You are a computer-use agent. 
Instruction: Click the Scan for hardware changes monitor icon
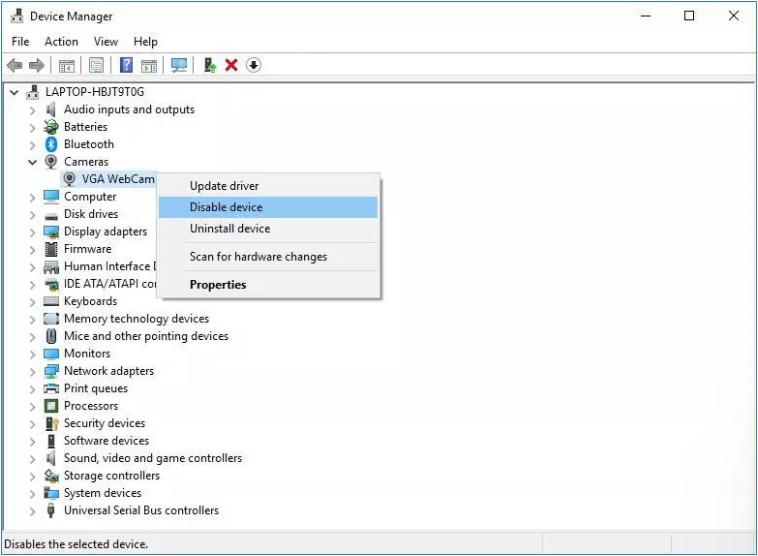pyautogui.click(x=179, y=65)
